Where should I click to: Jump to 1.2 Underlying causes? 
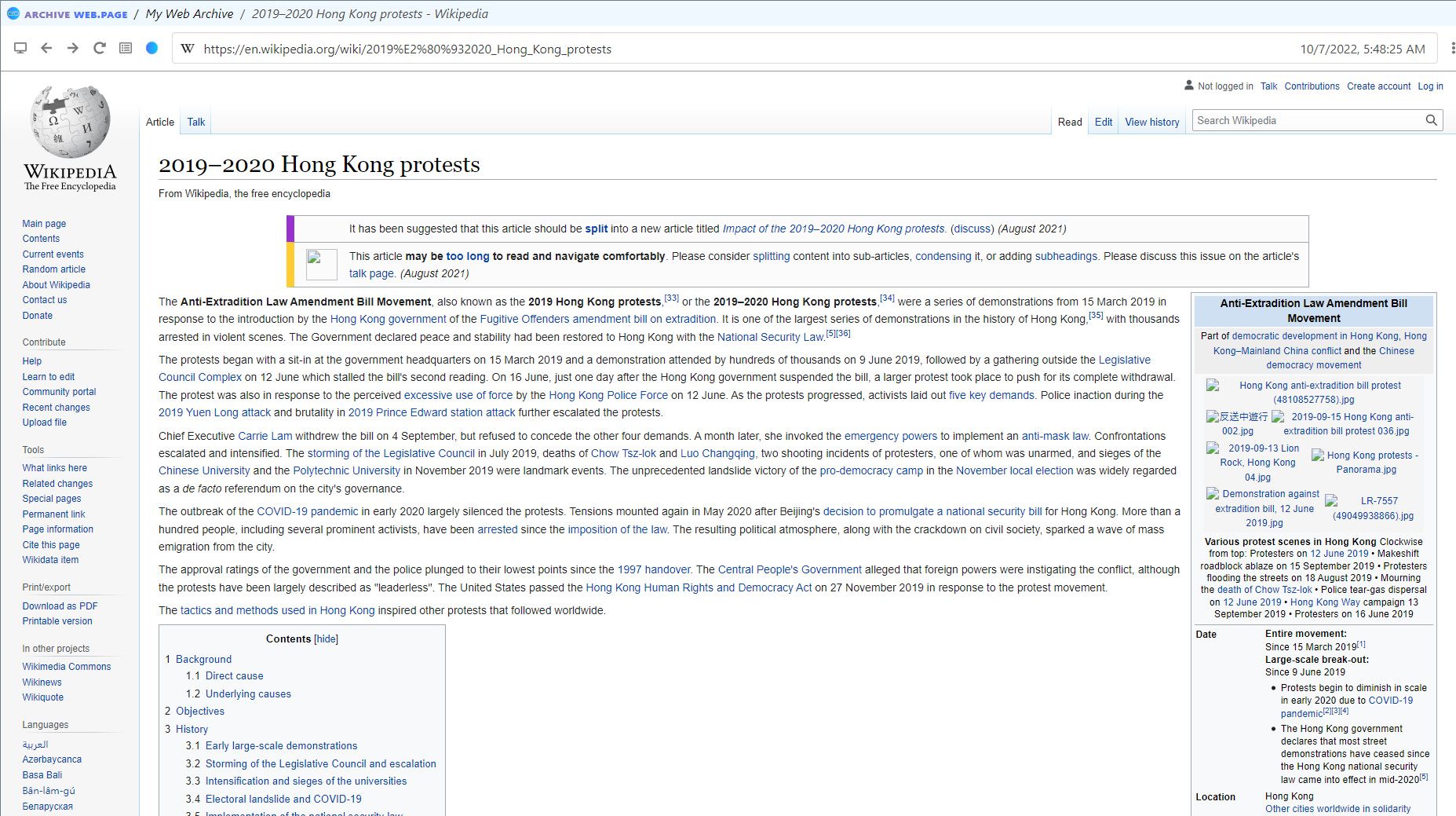point(248,693)
